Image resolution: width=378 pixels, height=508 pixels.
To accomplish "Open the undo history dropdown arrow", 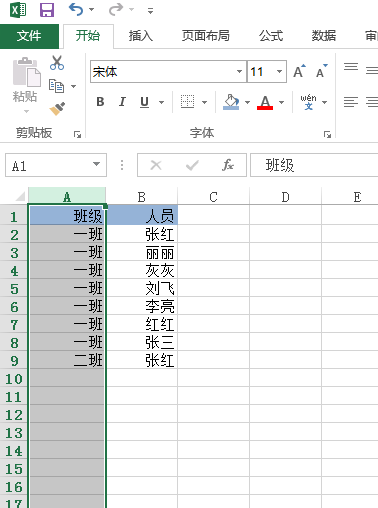I will point(91,10).
